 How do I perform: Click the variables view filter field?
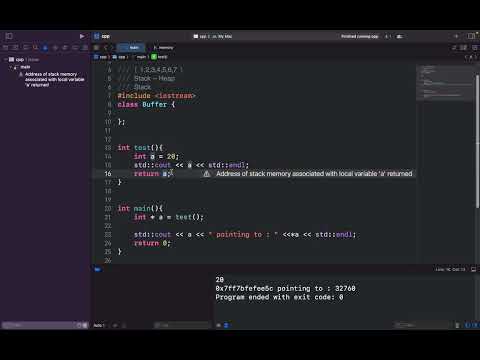click(x=182, y=325)
